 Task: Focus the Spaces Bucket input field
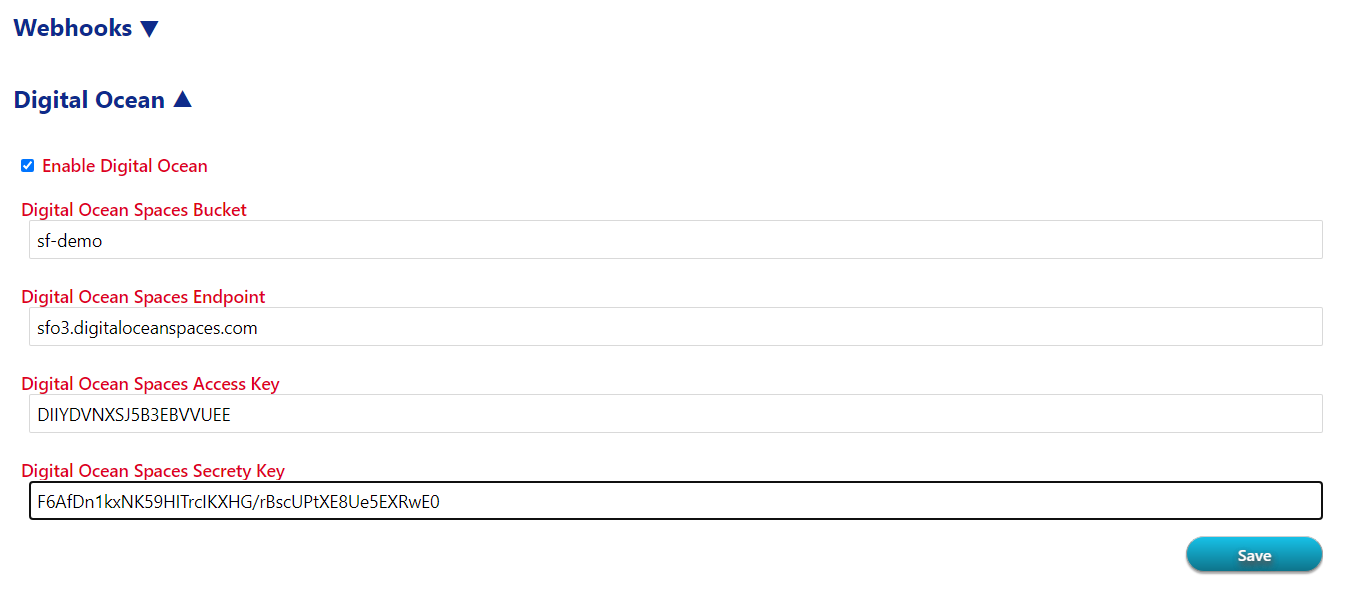click(676, 240)
